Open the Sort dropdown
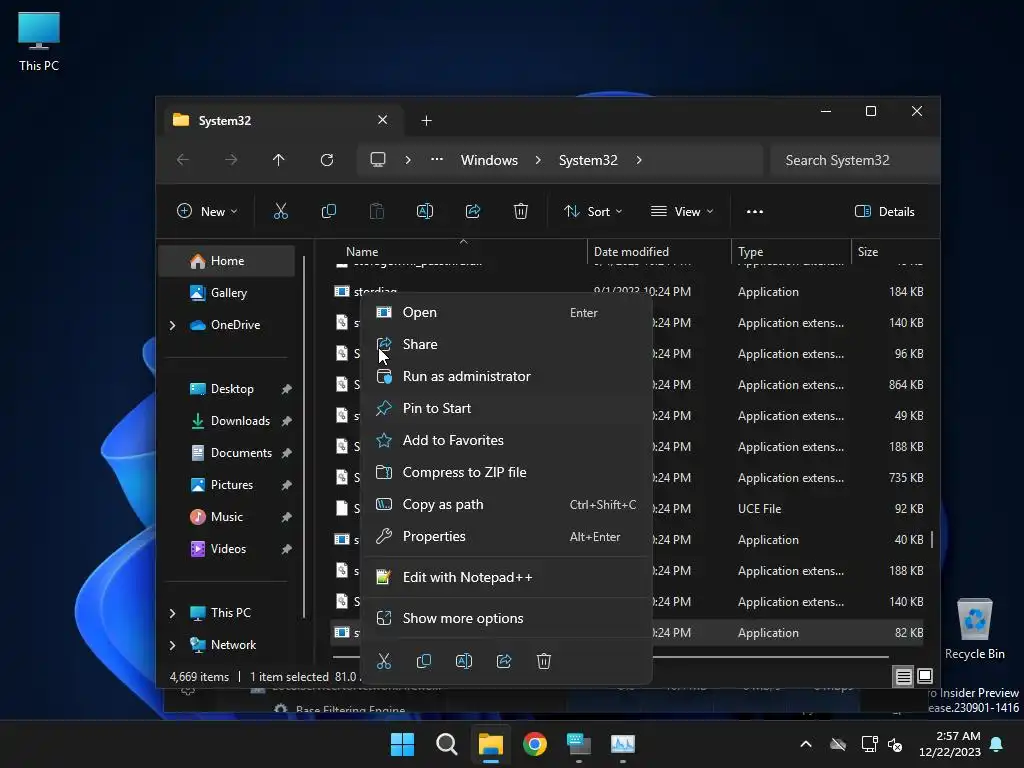The image size is (1024, 768). 593,212
